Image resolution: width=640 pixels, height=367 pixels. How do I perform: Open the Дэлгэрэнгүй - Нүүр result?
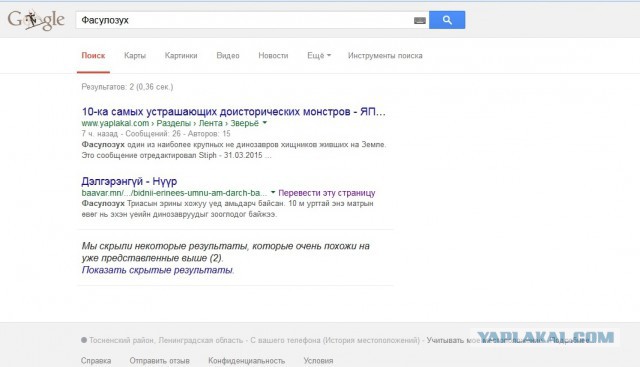pos(129,181)
